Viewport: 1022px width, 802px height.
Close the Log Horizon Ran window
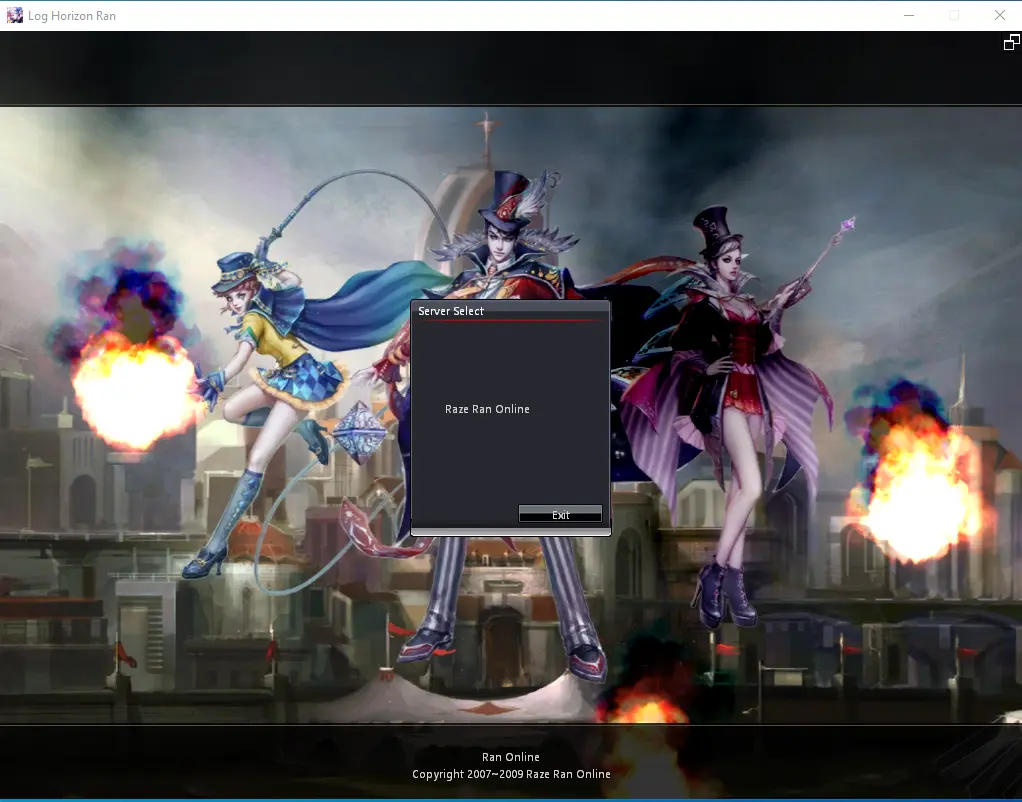pyautogui.click(x=999, y=16)
